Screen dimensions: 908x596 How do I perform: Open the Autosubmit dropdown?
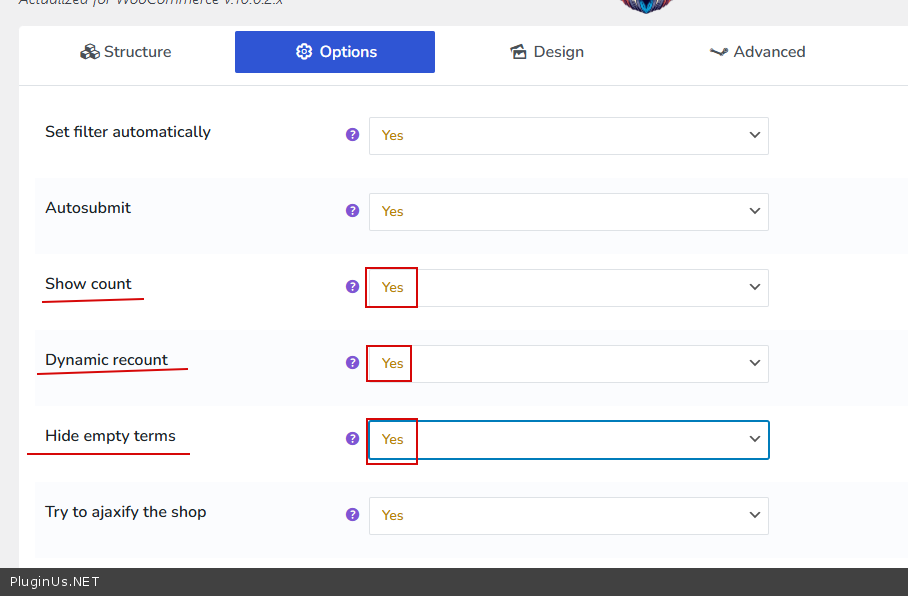pyautogui.click(x=568, y=211)
